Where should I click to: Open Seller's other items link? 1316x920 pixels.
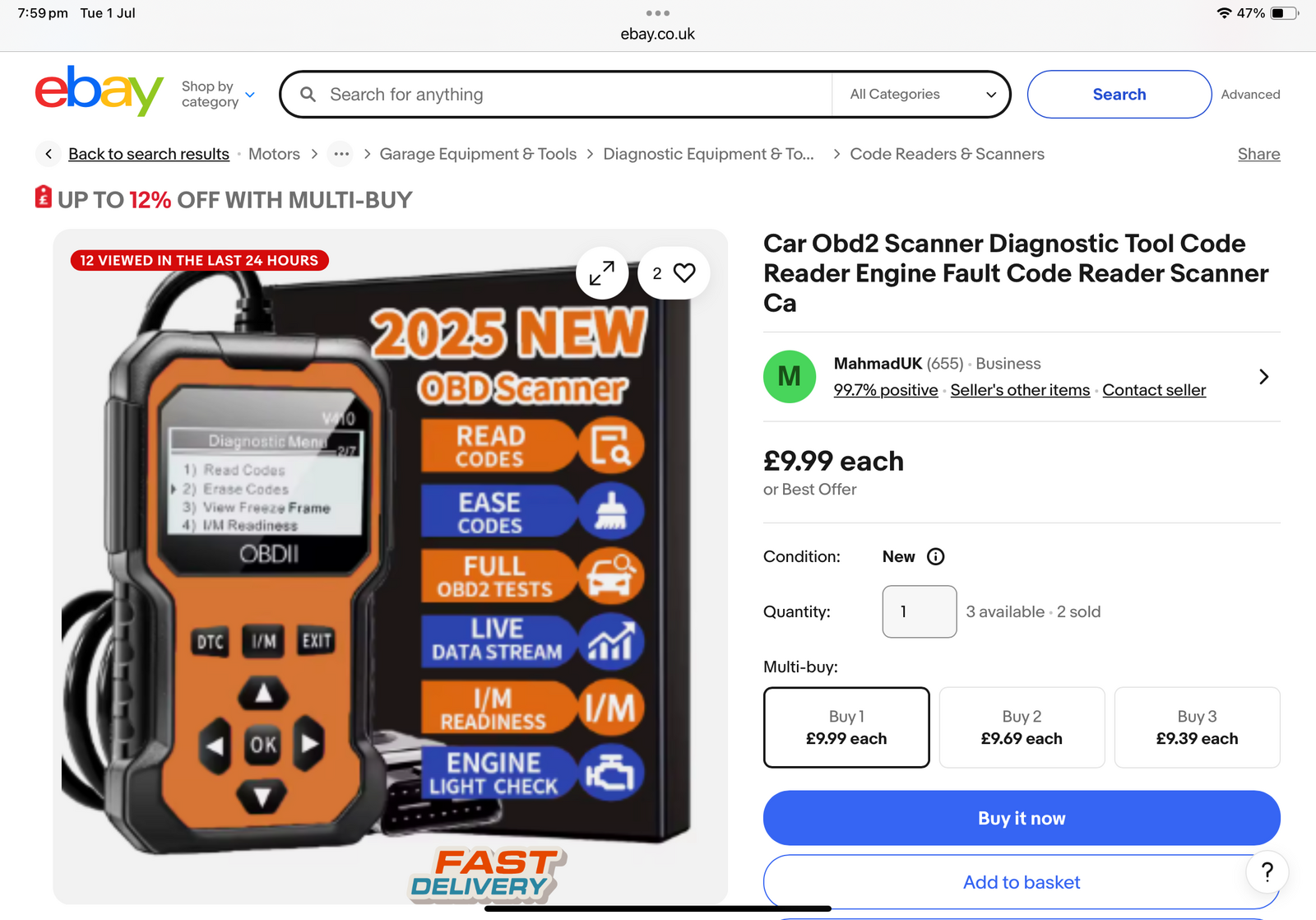1020,390
